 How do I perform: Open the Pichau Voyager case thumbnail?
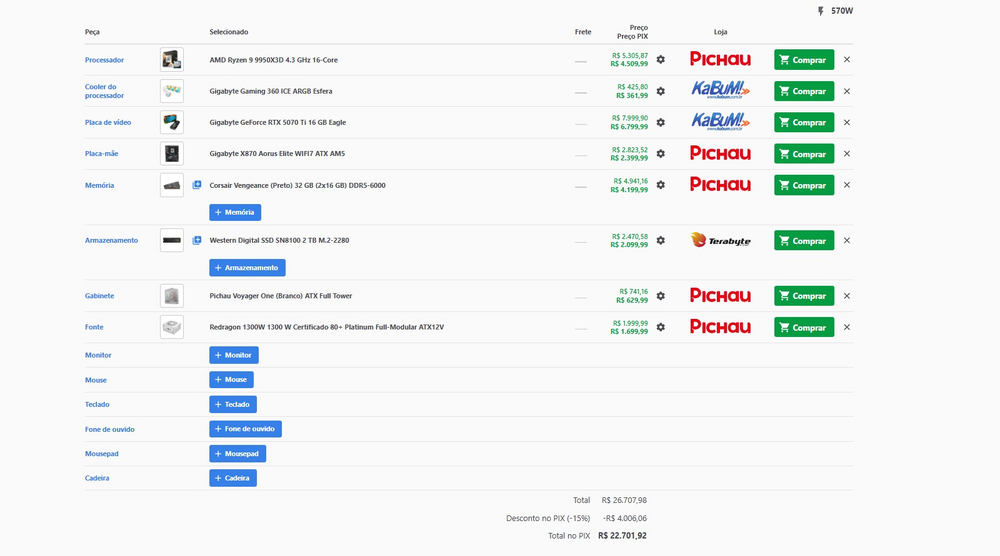172,296
